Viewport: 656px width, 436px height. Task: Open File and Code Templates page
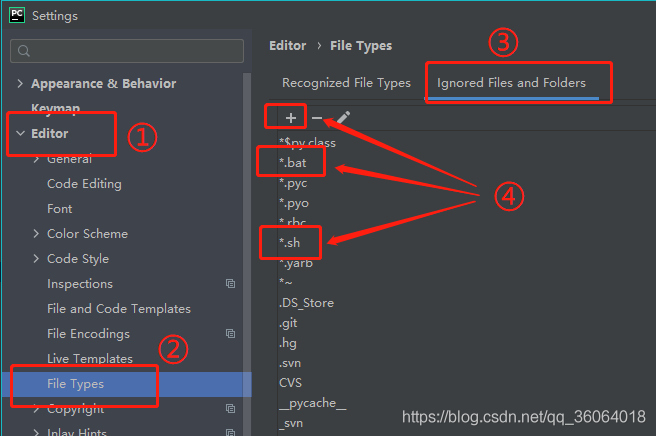[118, 309]
